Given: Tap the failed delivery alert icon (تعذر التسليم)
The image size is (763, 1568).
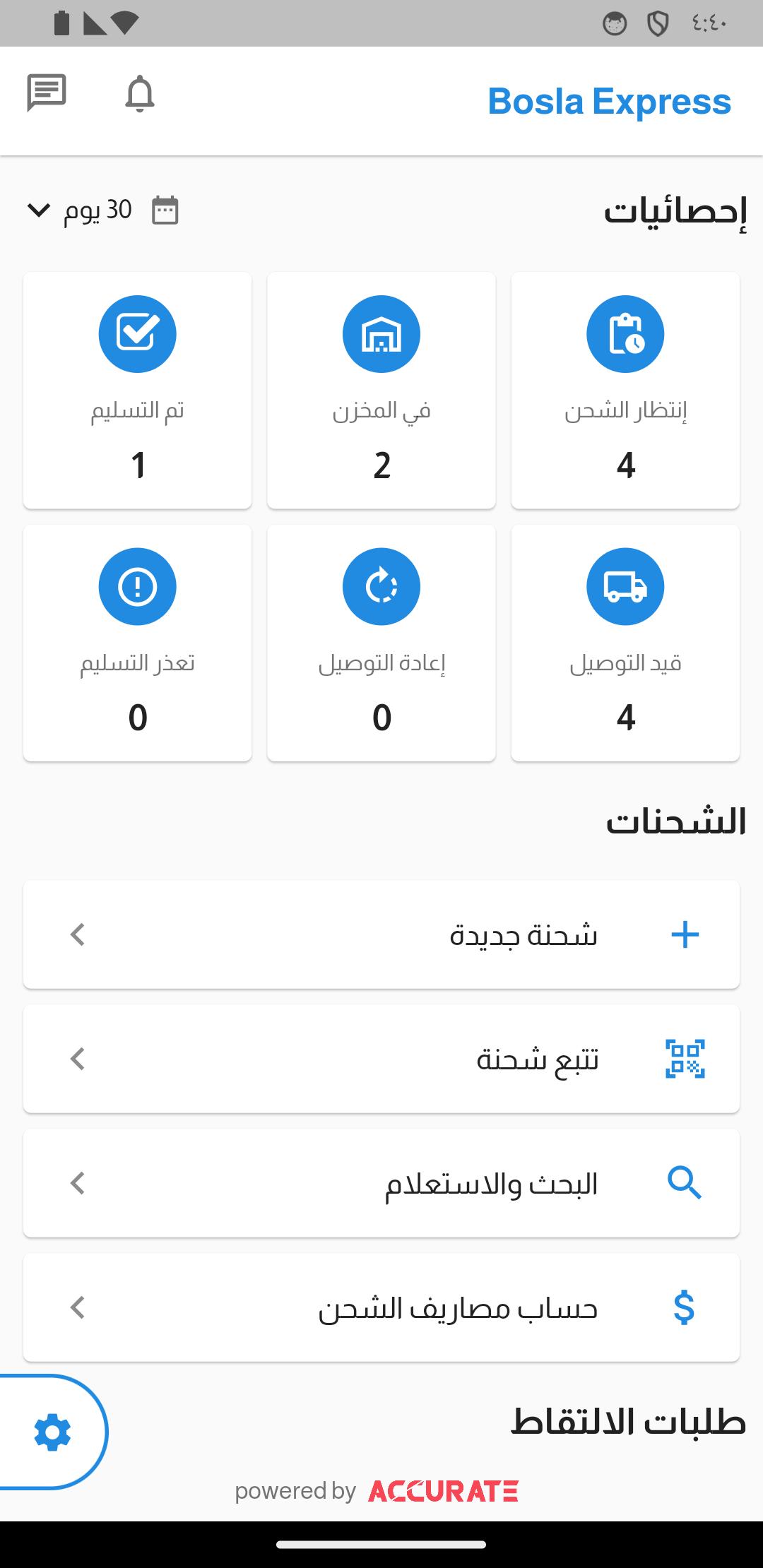Looking at the screenshot, I should pyautogui.click(x=137, y=586).
